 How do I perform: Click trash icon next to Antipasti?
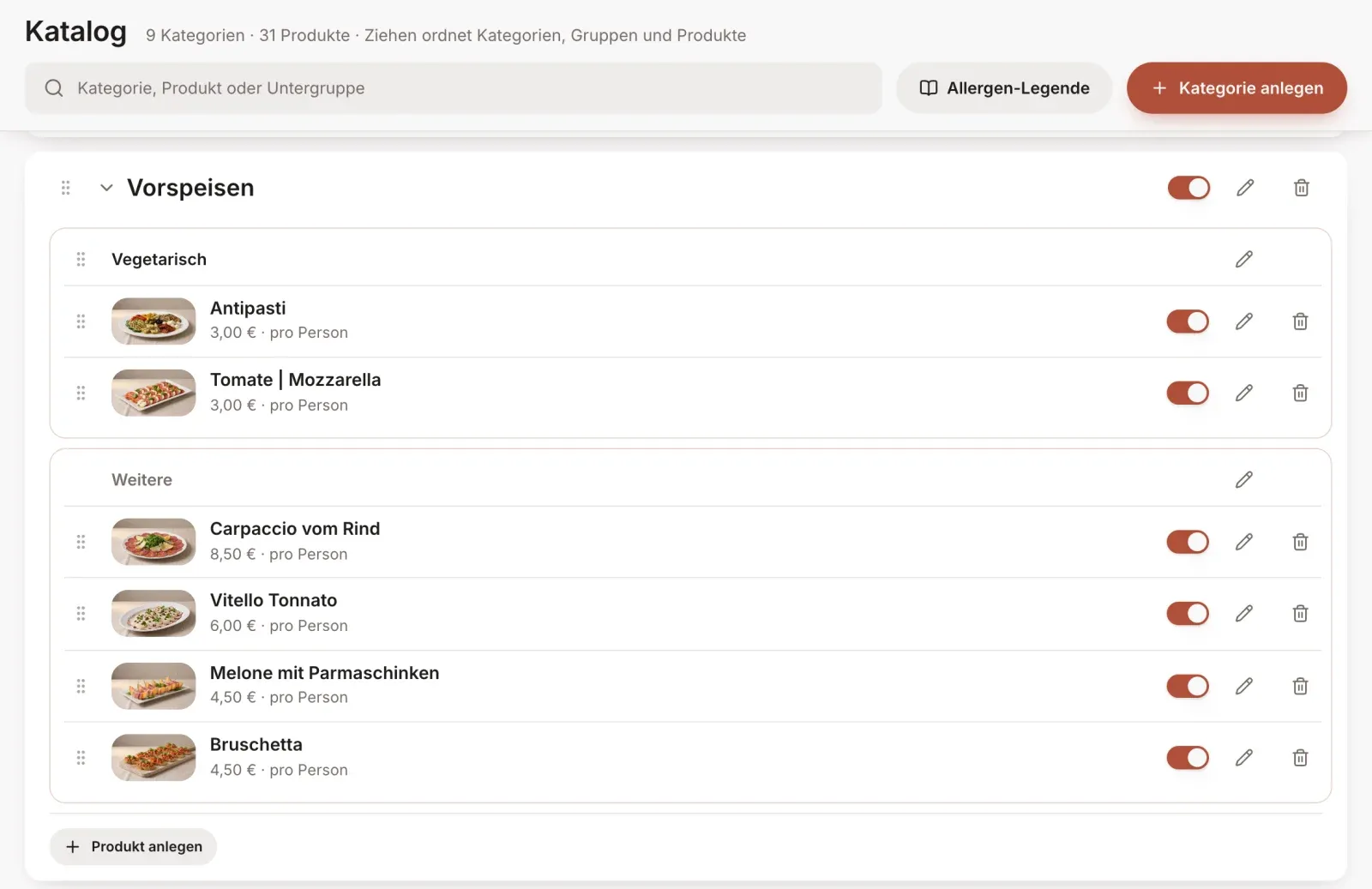tap(1300, 321)
